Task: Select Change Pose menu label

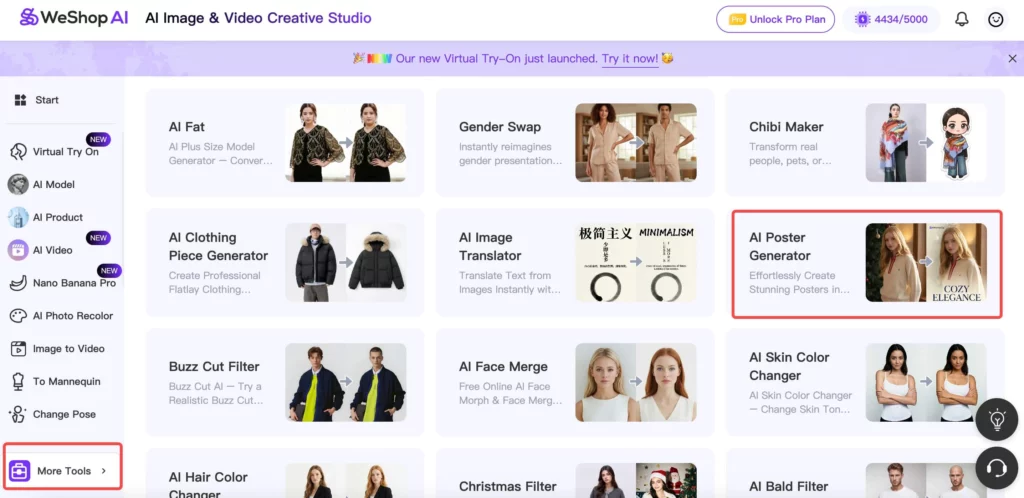Action: 64,414
